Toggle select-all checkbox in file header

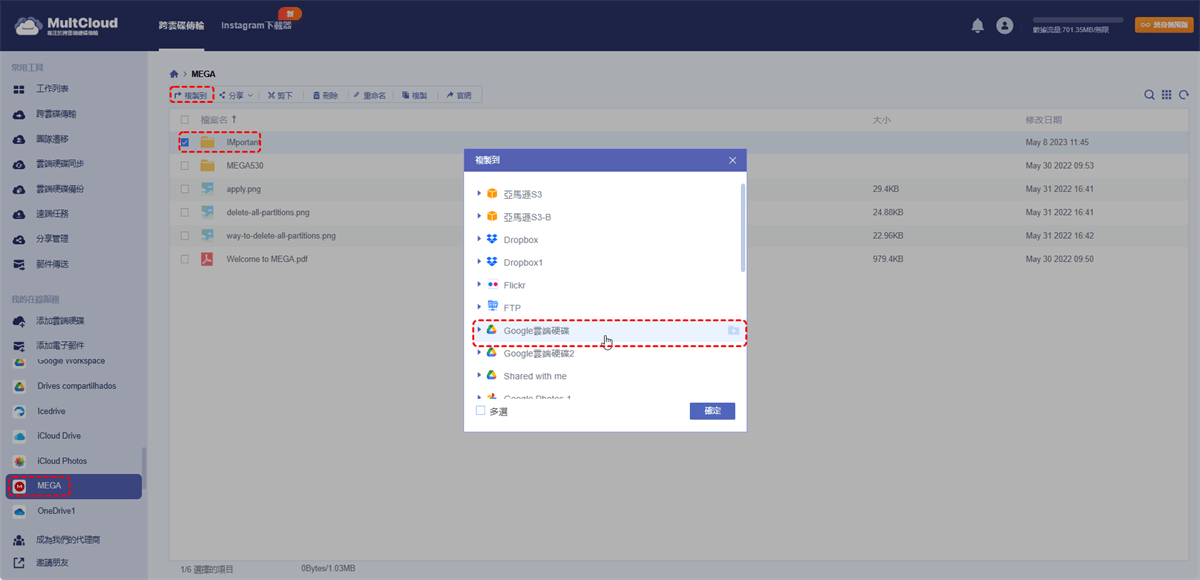pos(185,119)
